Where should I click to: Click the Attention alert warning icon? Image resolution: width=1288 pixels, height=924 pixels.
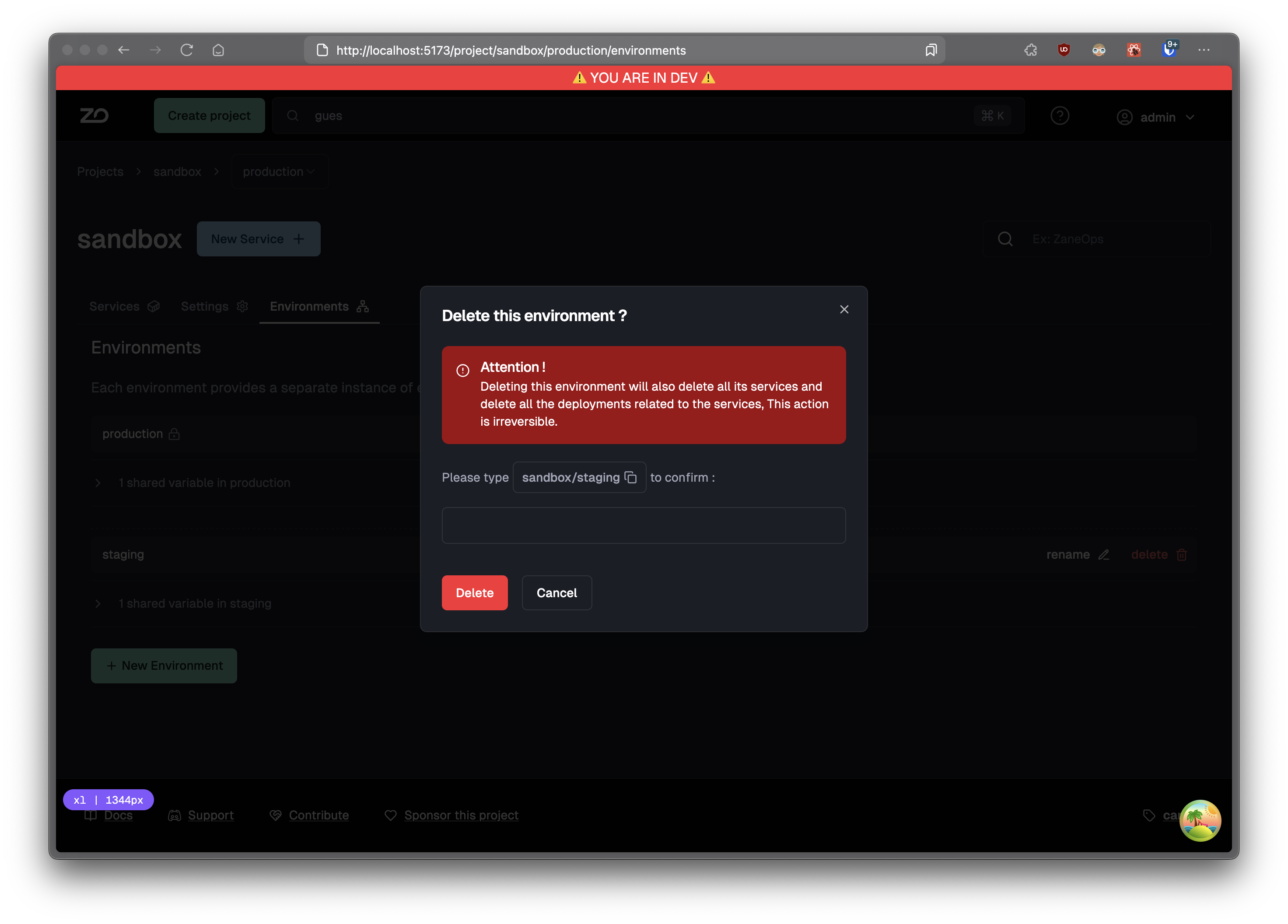click(x=462, y=370)
